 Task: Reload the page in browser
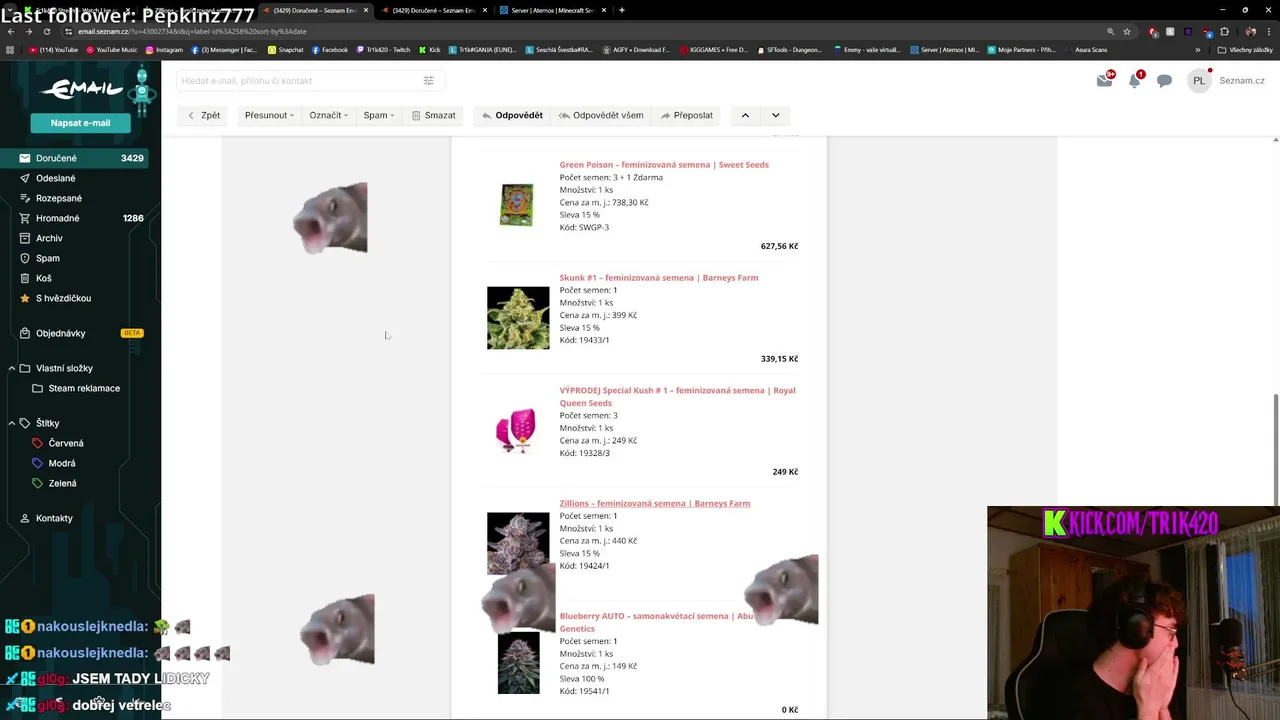coord(47,31)
